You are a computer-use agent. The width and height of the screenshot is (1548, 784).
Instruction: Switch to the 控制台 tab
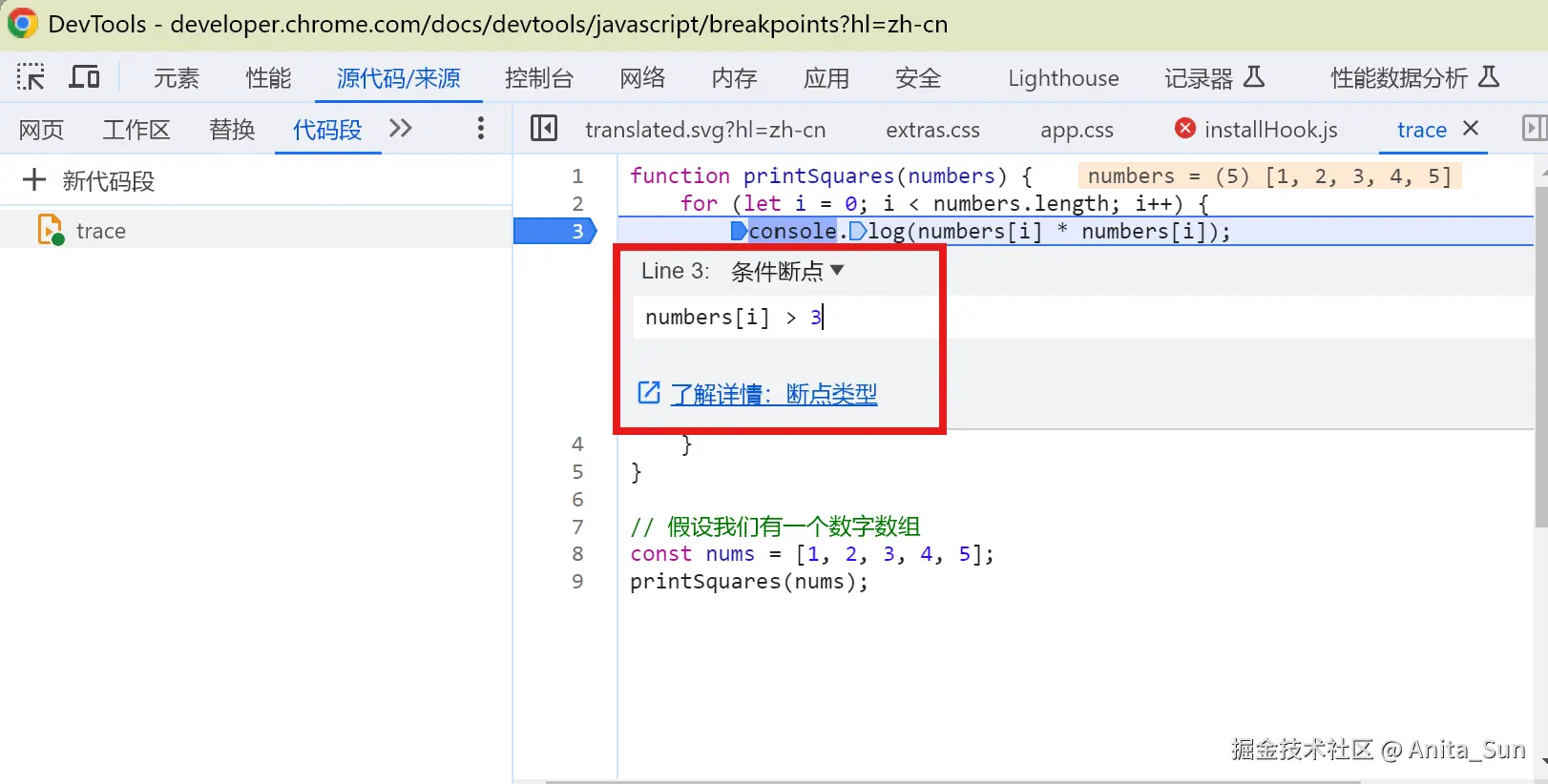click(539, 78)
